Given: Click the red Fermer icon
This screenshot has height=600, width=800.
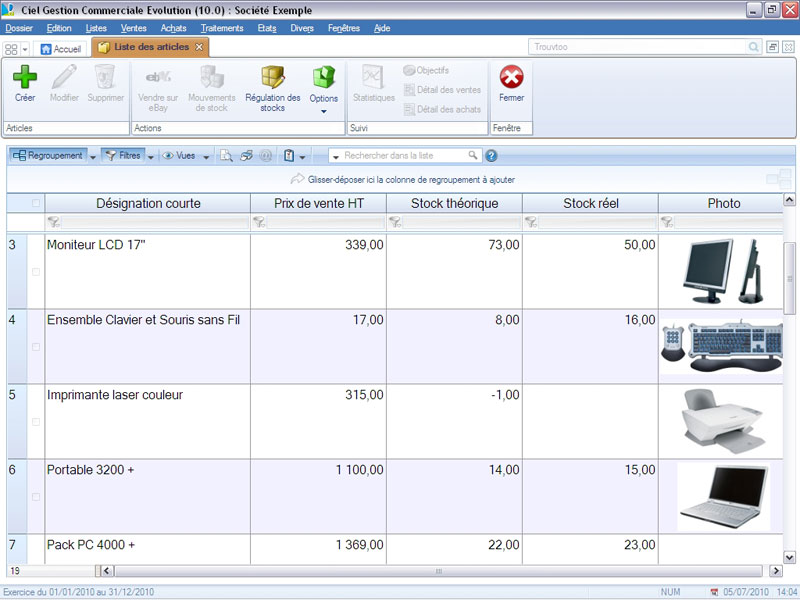Looking at the screenshot, I should click(x=511, y=78).
